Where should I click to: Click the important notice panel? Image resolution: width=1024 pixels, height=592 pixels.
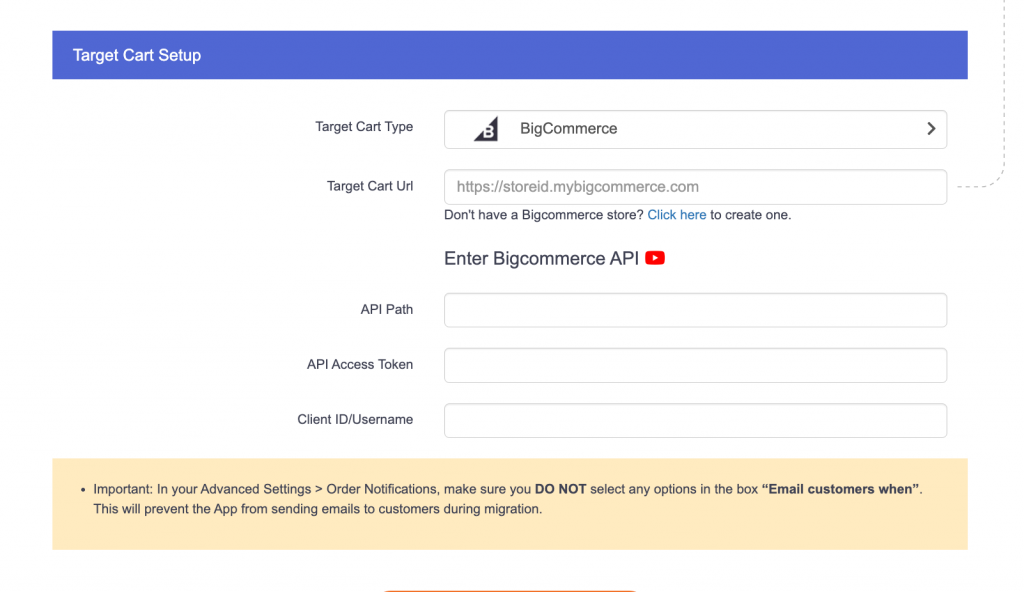[x=509, y=504]
